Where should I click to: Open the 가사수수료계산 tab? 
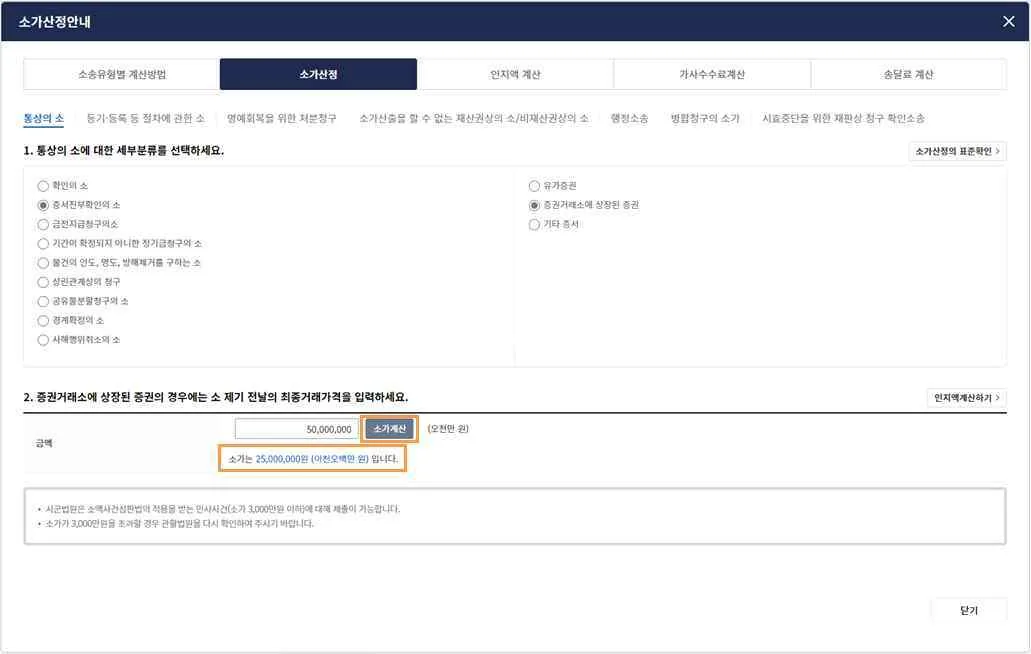711,74
